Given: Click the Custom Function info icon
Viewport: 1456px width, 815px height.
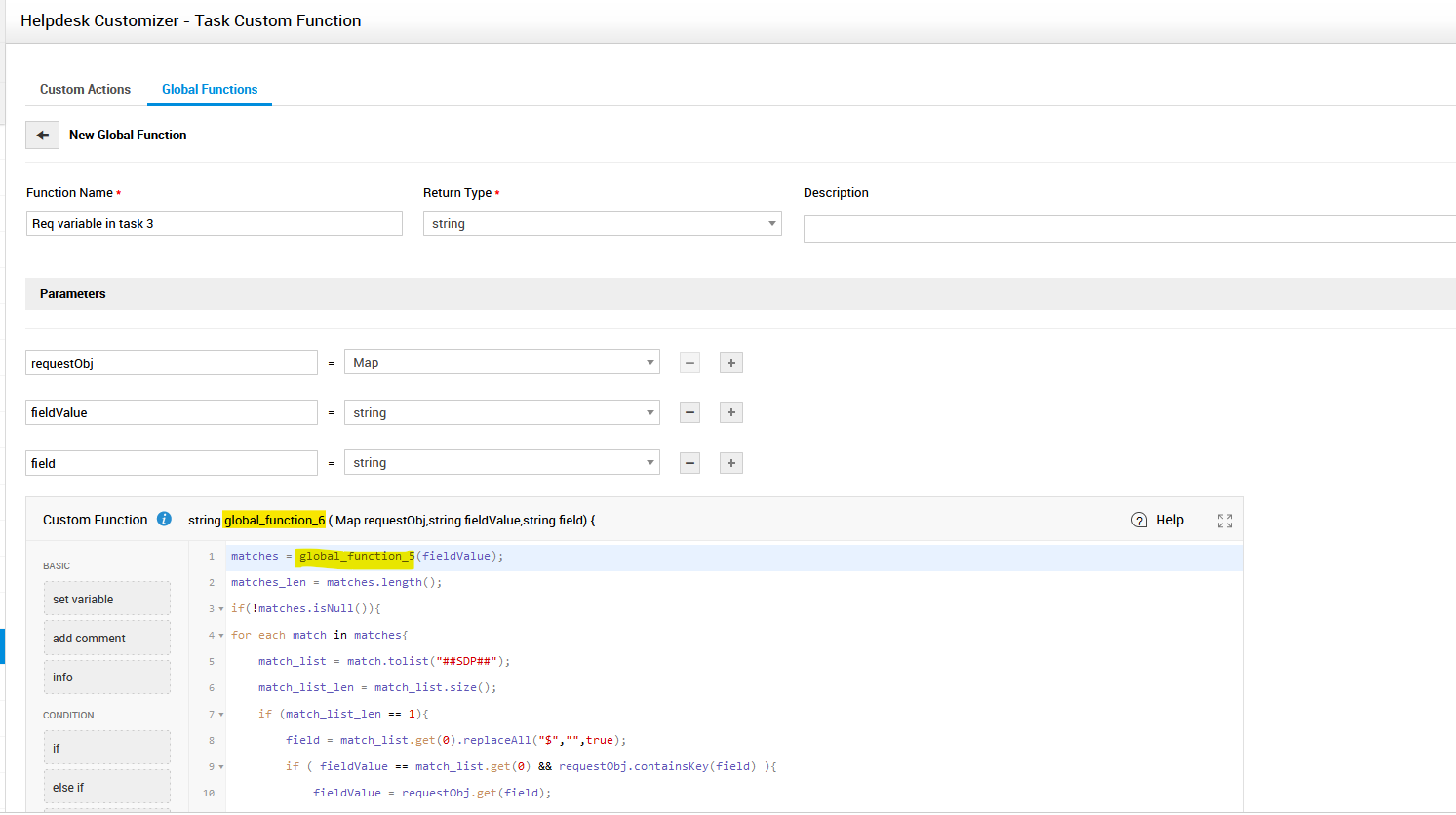Looking at the screenshot, I should point(164,520).
